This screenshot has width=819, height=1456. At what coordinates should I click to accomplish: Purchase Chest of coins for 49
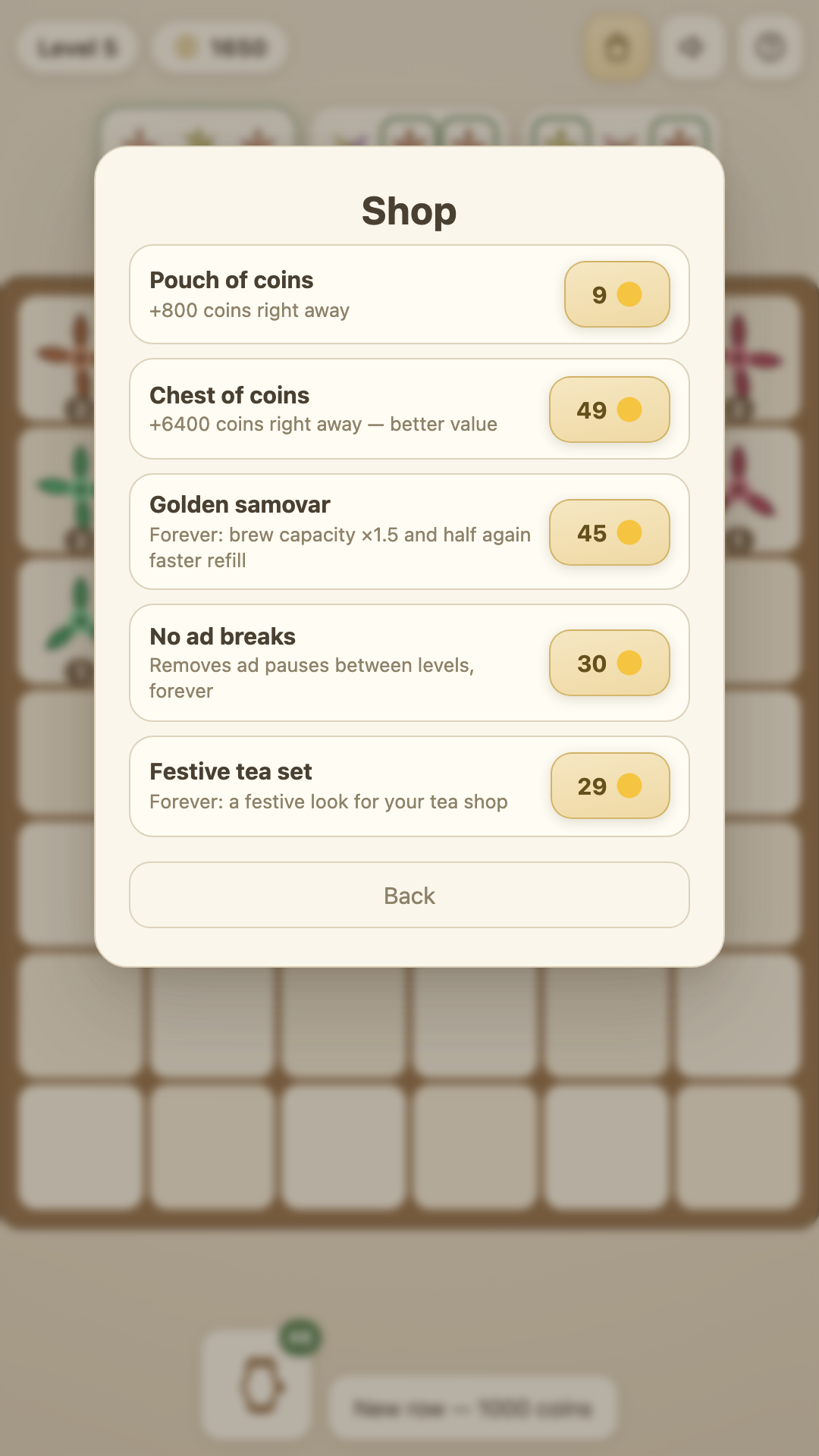tap(609, 409)
